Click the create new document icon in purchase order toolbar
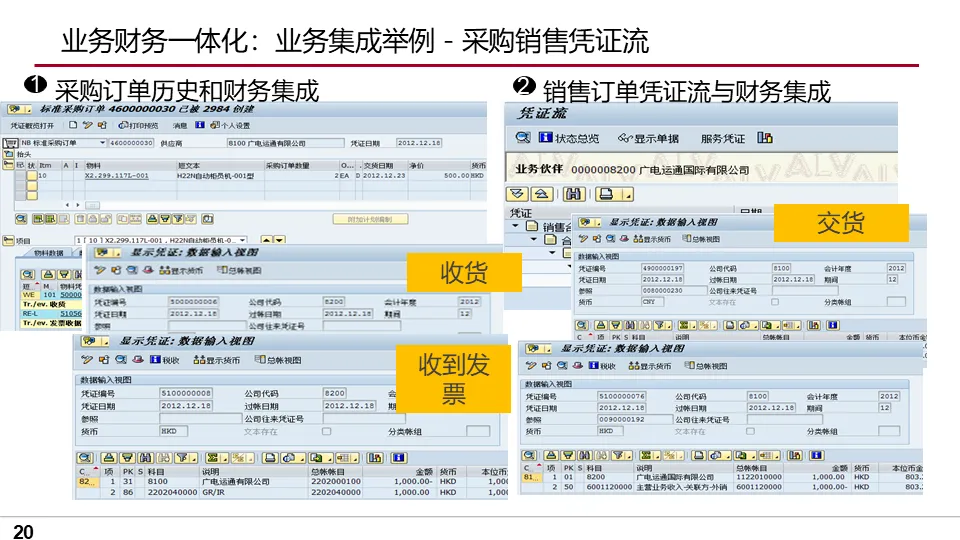960x540 pixels. (73, 125)
